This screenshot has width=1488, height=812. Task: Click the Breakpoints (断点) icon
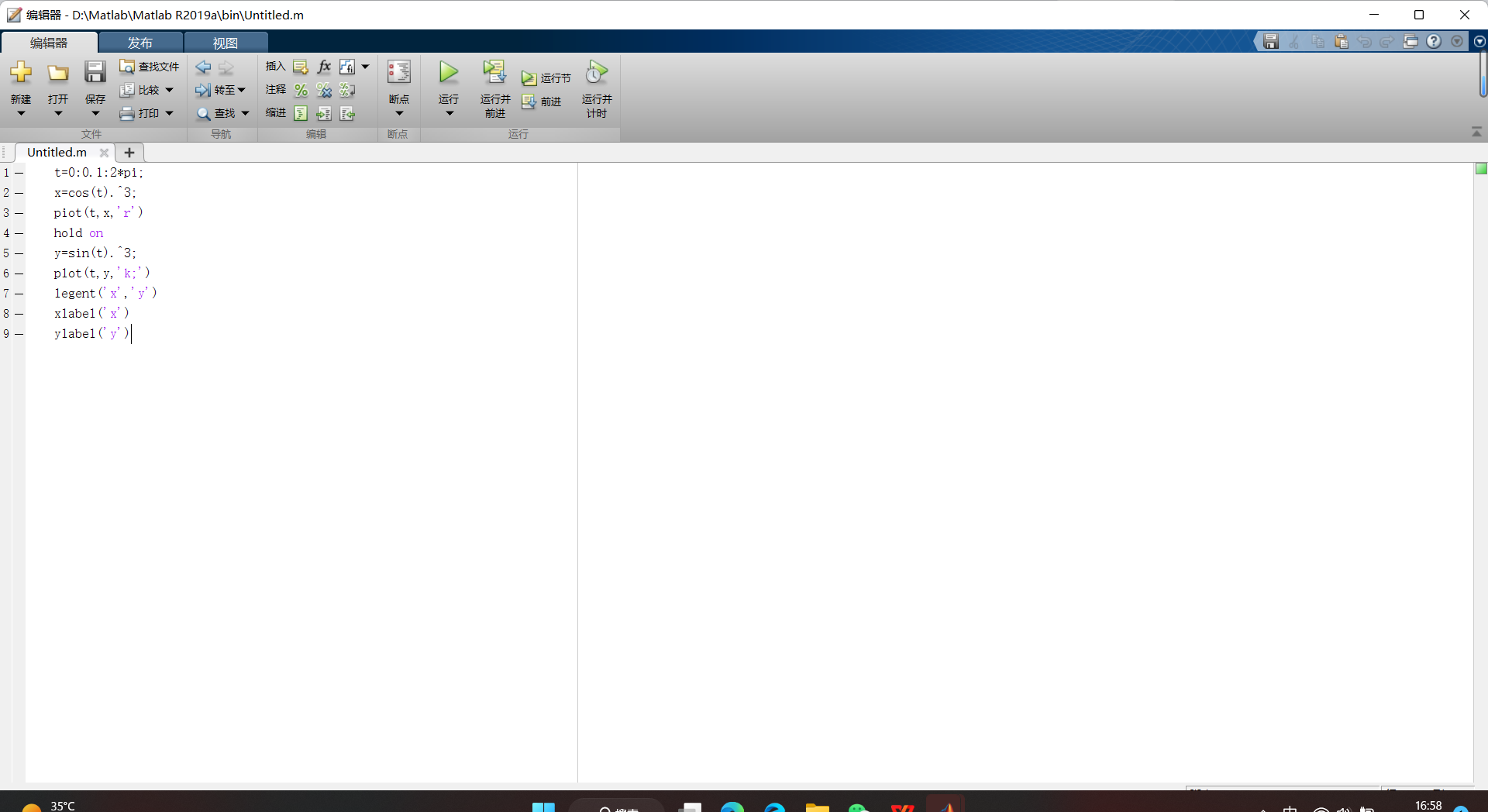point(399,72)
